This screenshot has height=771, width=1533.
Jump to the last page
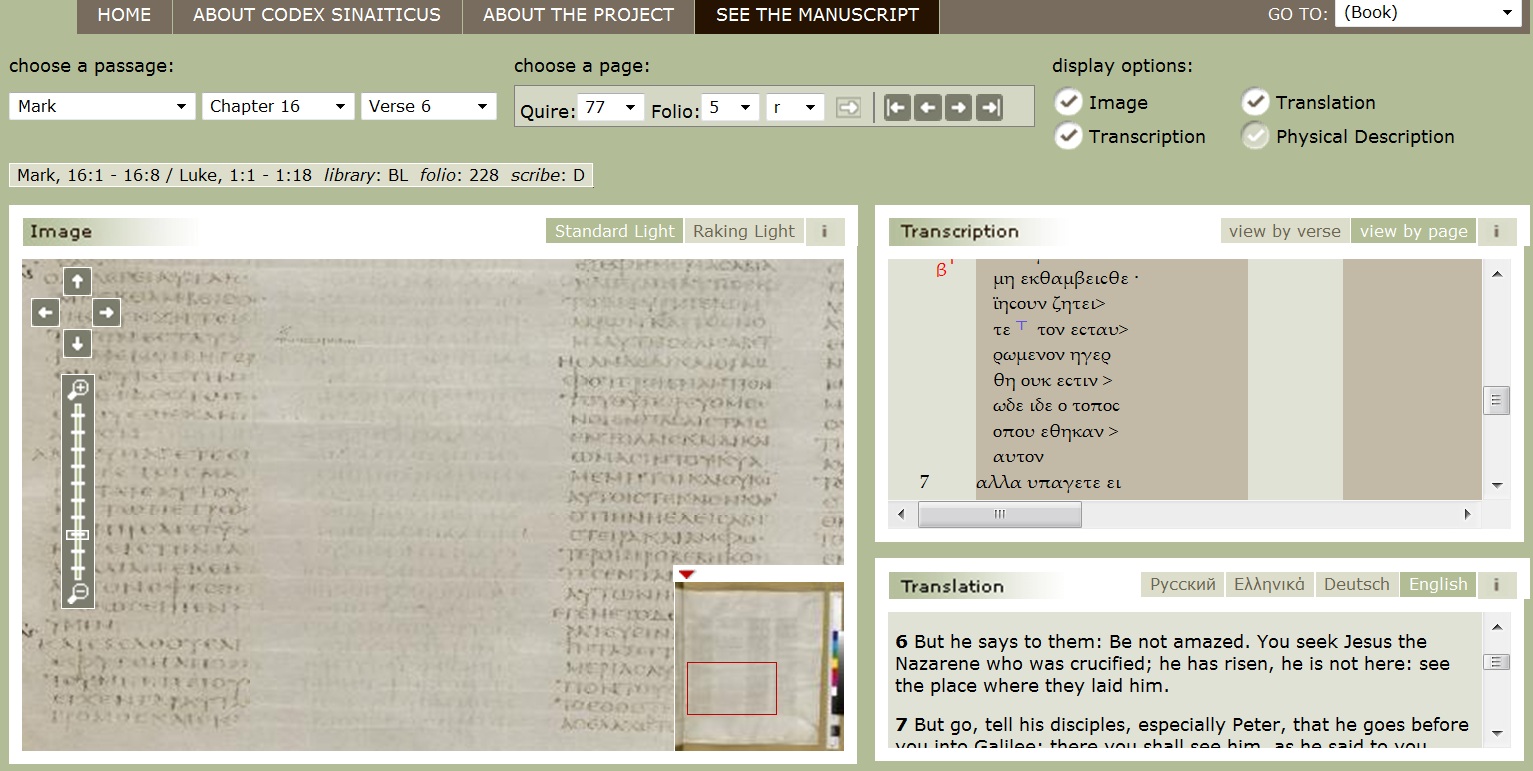989,107
